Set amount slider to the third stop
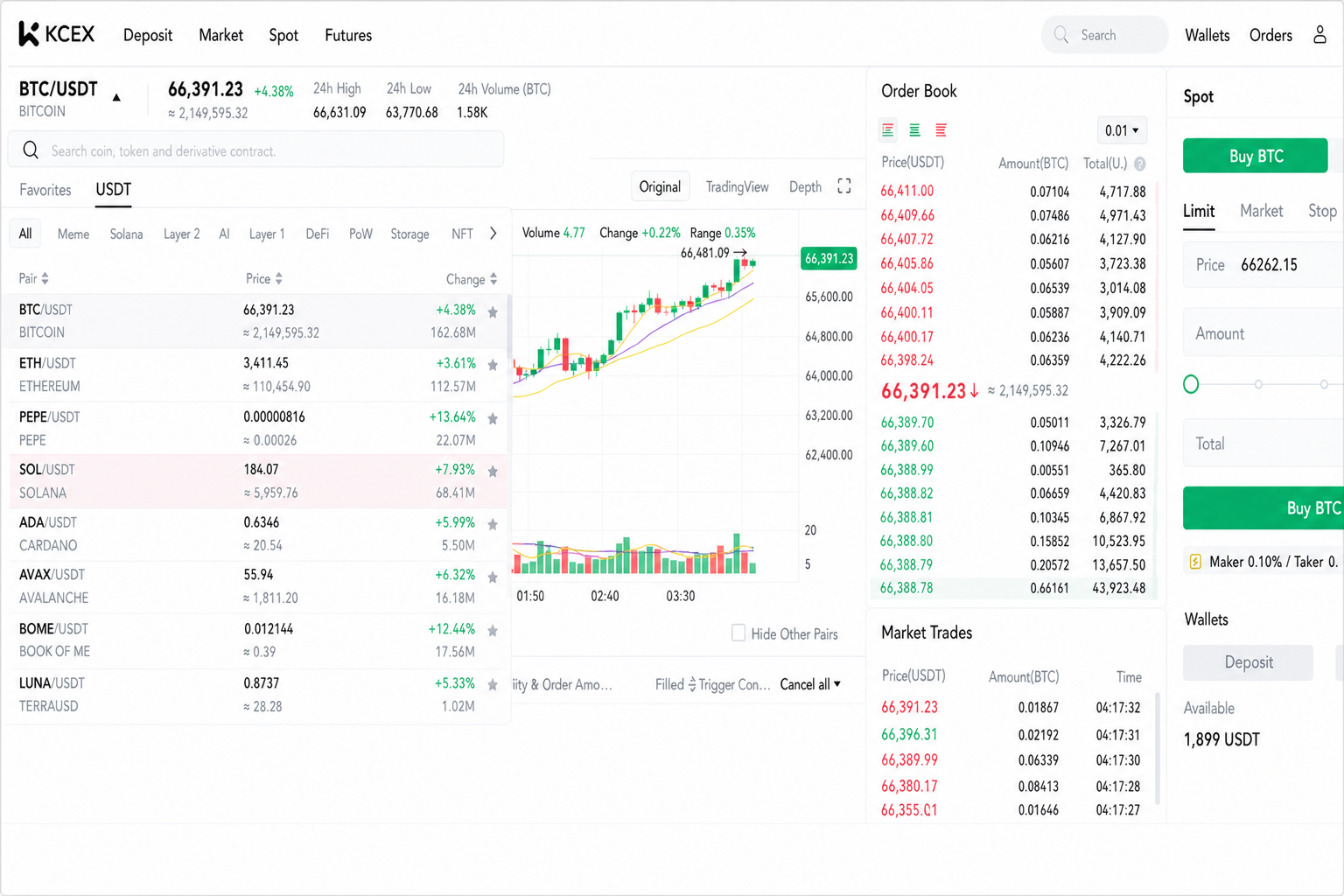1344x896 pixels. [x=1324, y=384]
